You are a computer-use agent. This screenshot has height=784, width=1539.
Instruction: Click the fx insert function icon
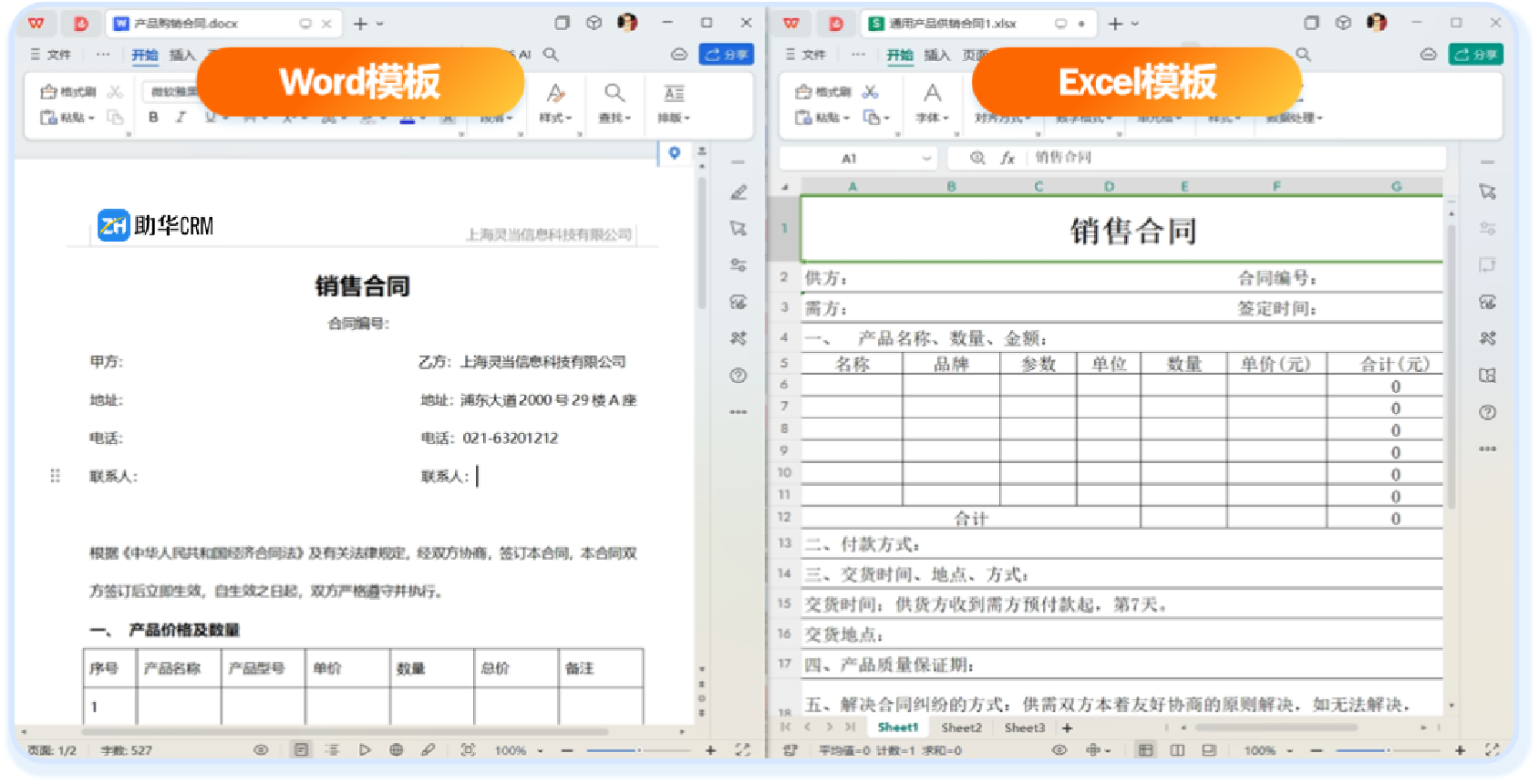(x=1007, y=158)
